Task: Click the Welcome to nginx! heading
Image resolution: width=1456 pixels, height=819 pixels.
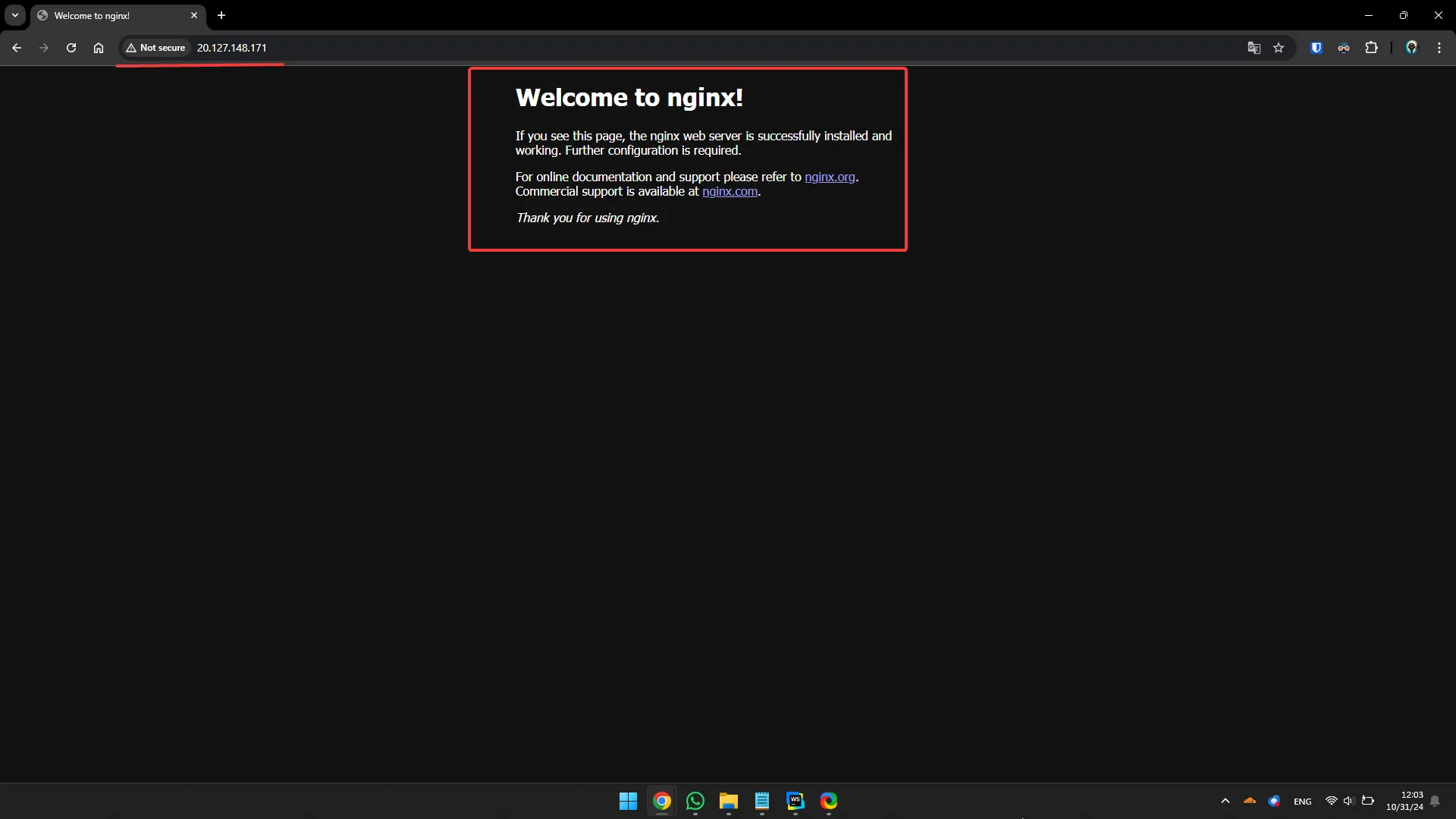Action: click(x=629, y=97)
